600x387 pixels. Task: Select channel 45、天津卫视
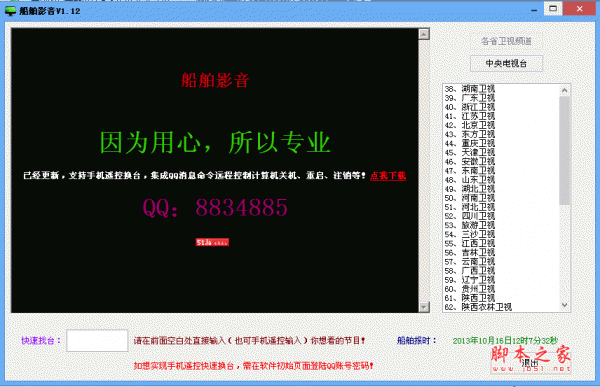pos(470,152)
